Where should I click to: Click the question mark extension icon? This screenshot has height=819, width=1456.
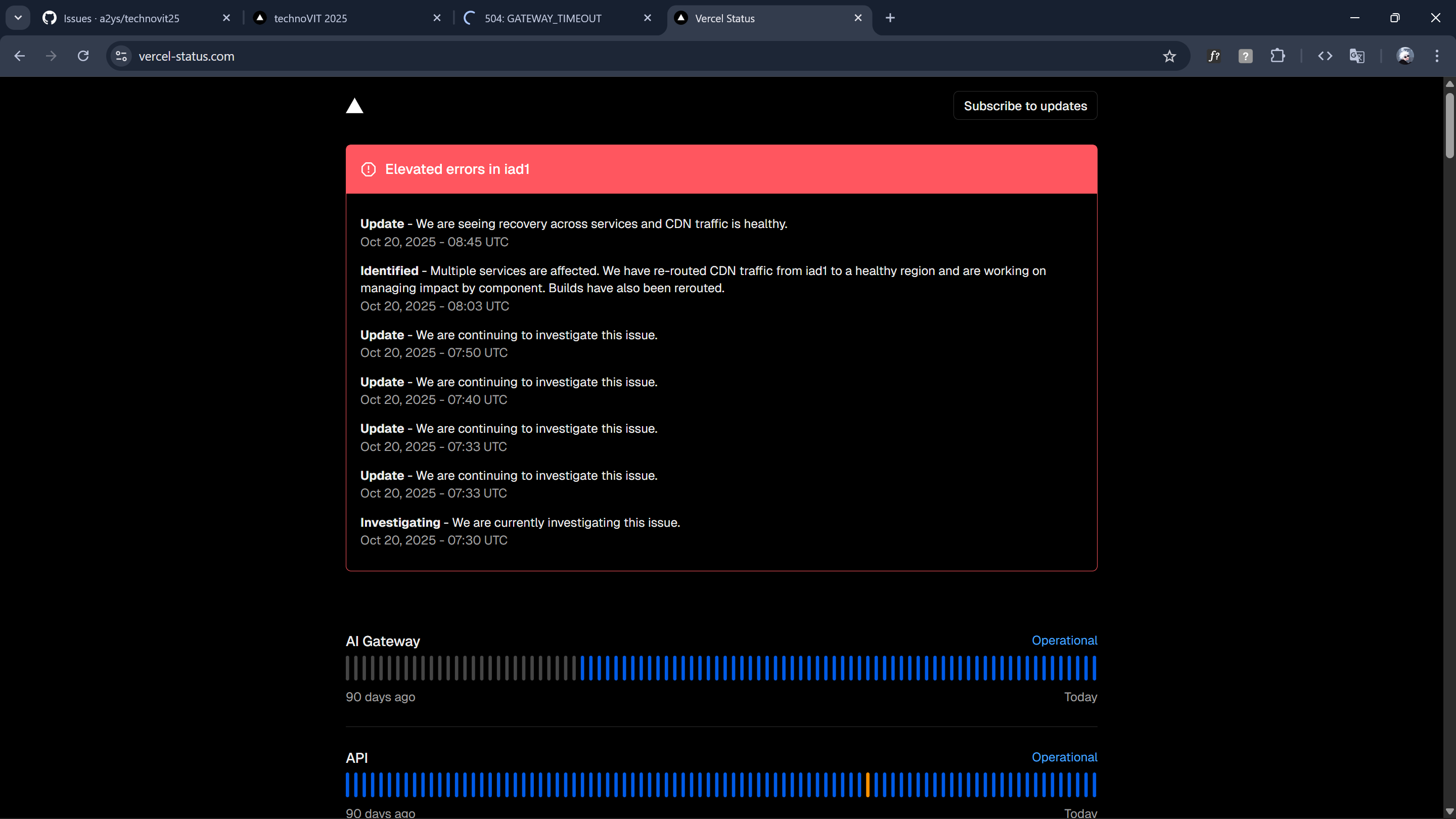click(1245, 56)
